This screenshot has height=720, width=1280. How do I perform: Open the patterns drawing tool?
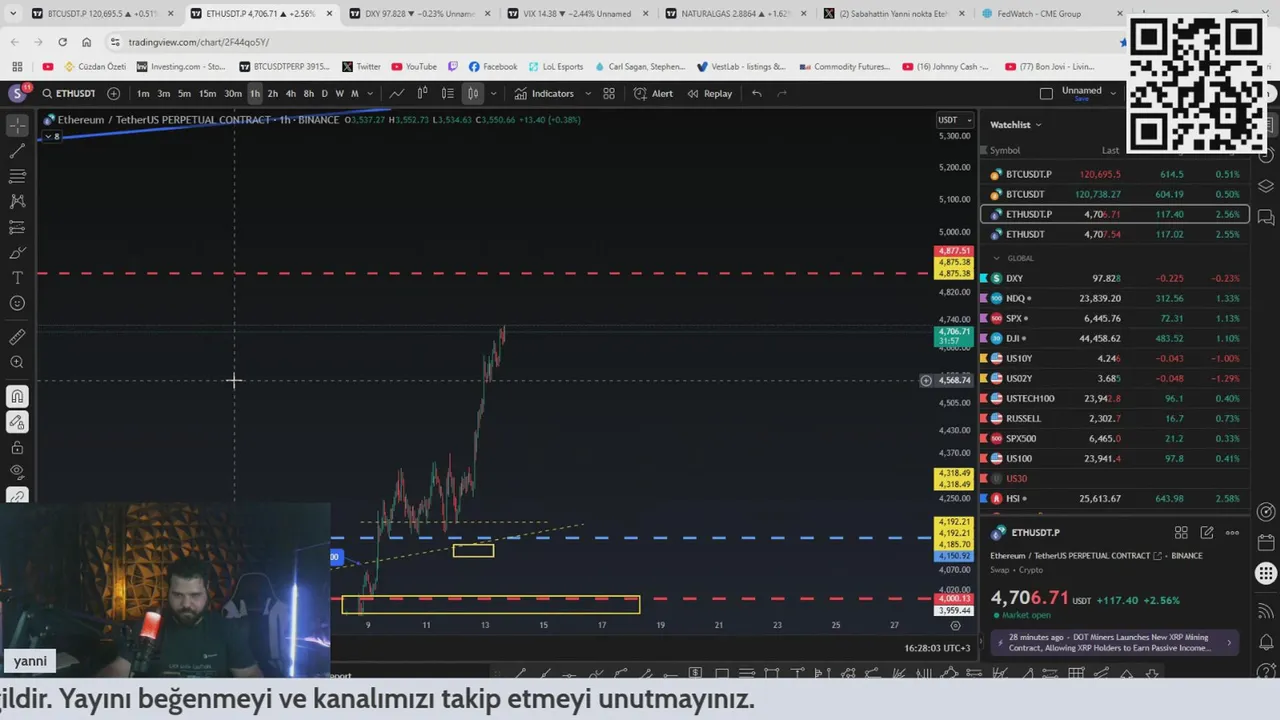[x=17, y=202]
